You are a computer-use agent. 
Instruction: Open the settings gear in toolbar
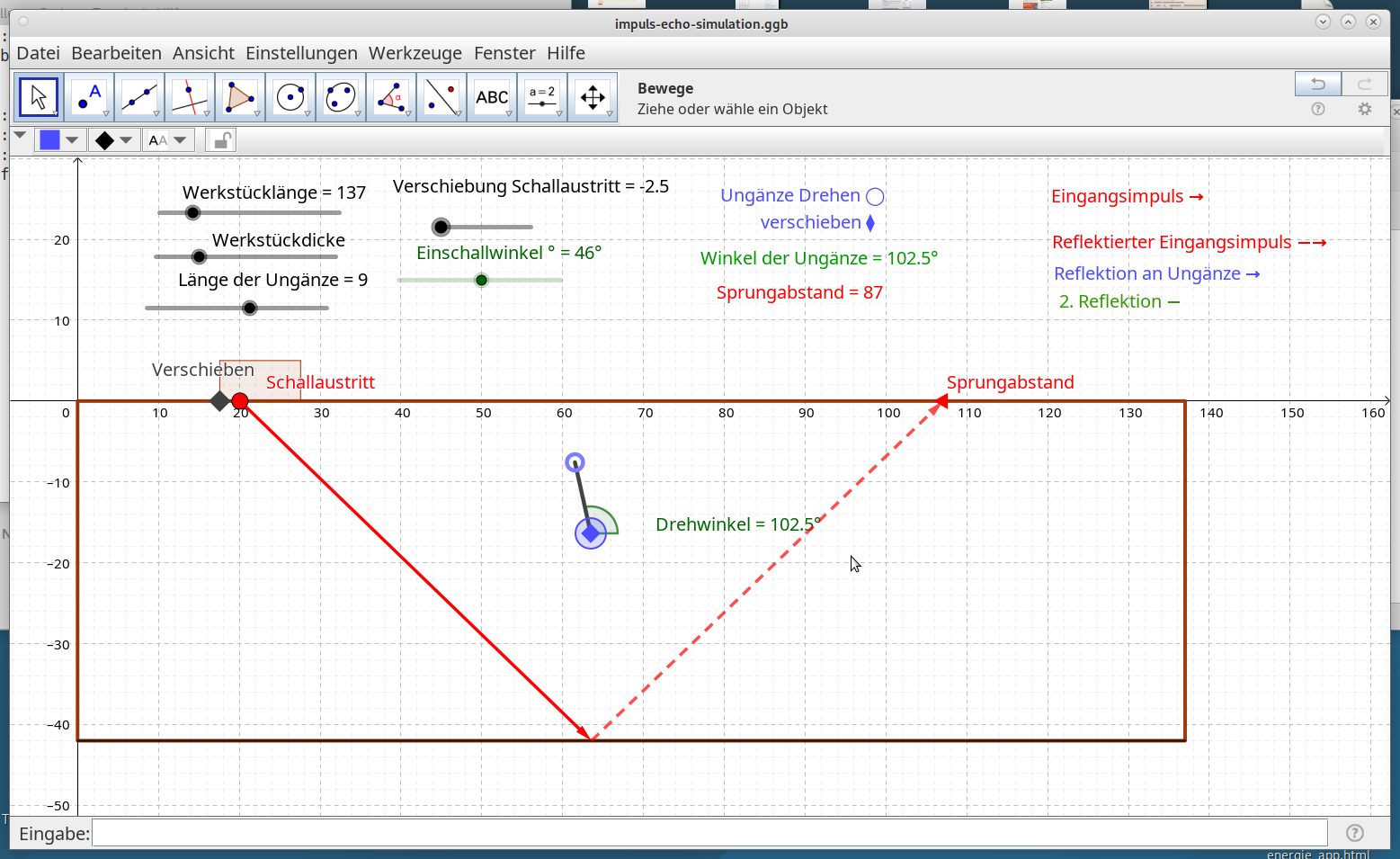click(1365, 109)
